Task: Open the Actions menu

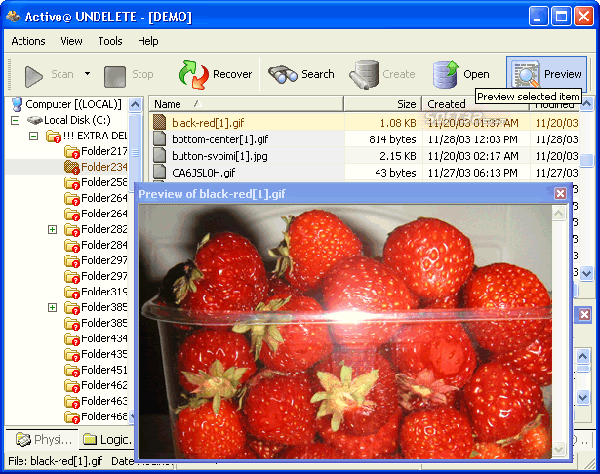Action: pos(28,41)
